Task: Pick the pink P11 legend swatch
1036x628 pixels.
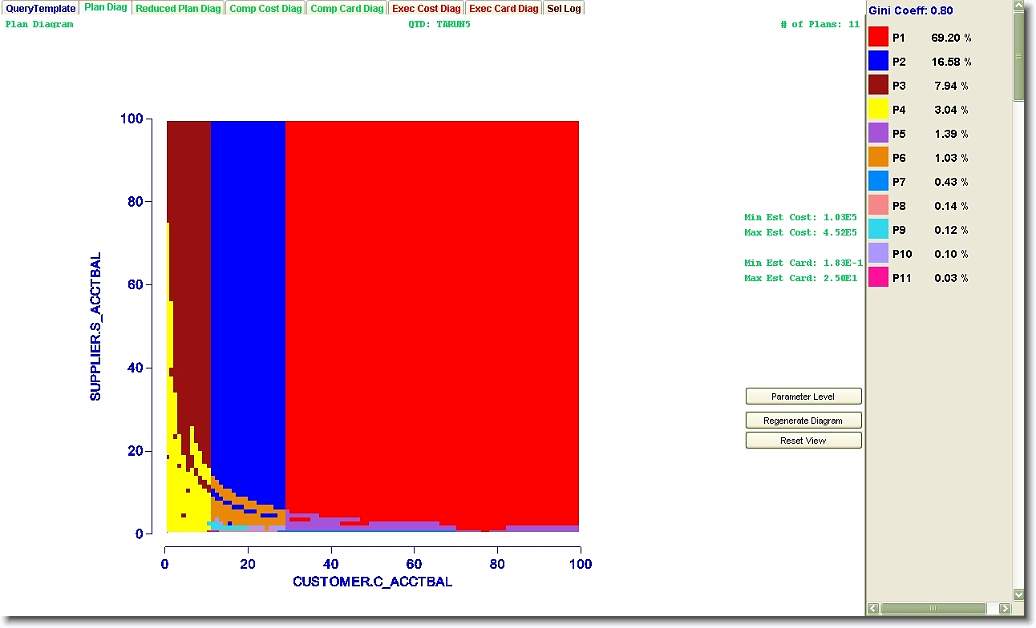Action: click(x=878, y=277)
